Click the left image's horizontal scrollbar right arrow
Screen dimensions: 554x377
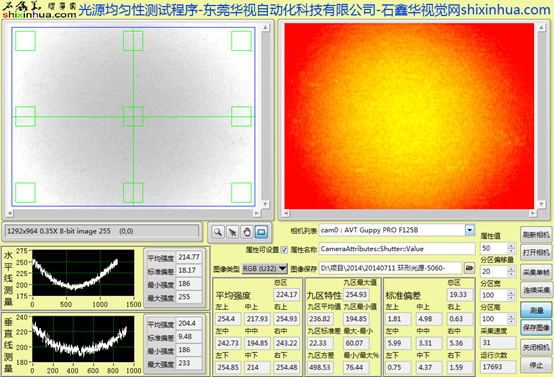[x=257, y=213]
